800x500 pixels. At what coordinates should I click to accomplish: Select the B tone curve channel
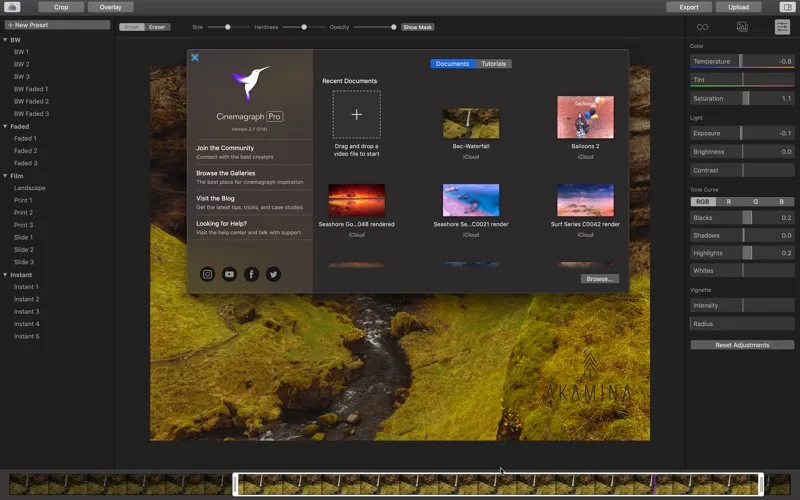pos(781,202)
